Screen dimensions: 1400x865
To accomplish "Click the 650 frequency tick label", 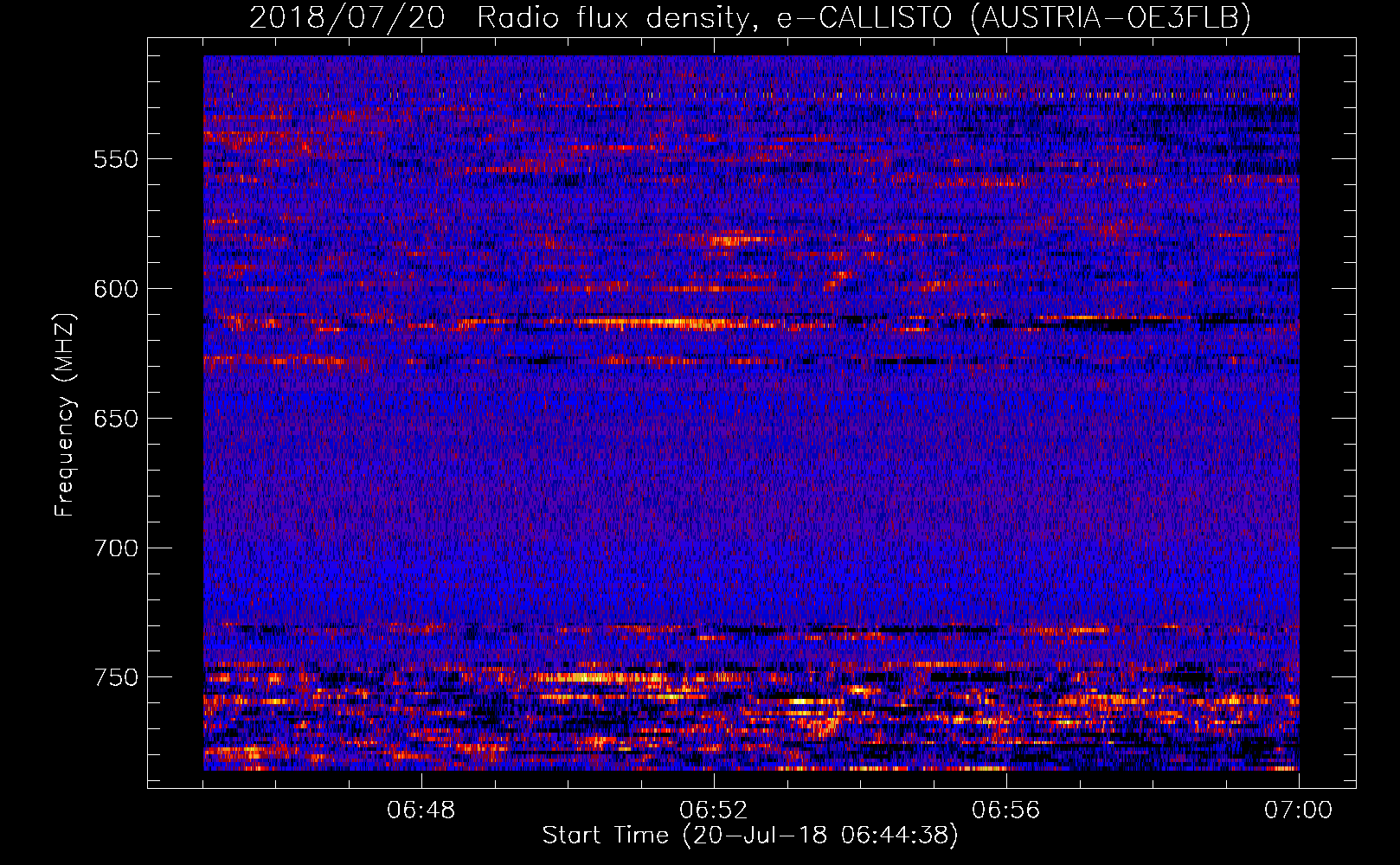I will [x=116, y=419].
